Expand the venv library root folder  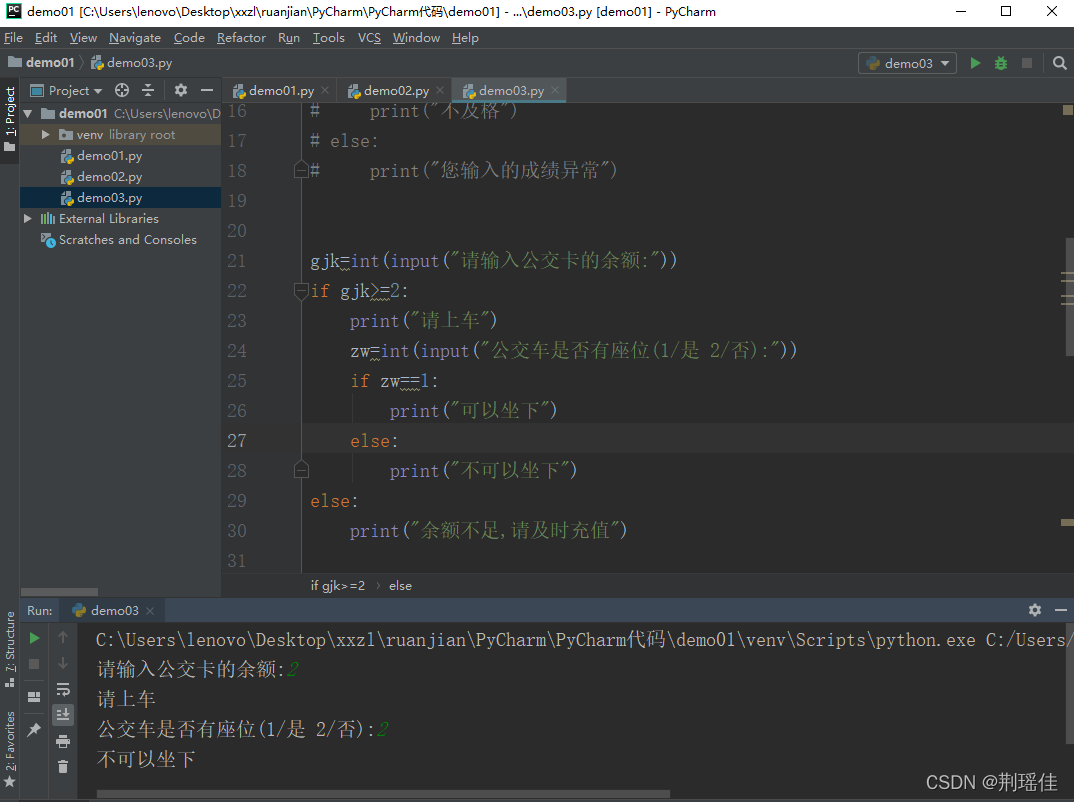pos(45,134)
